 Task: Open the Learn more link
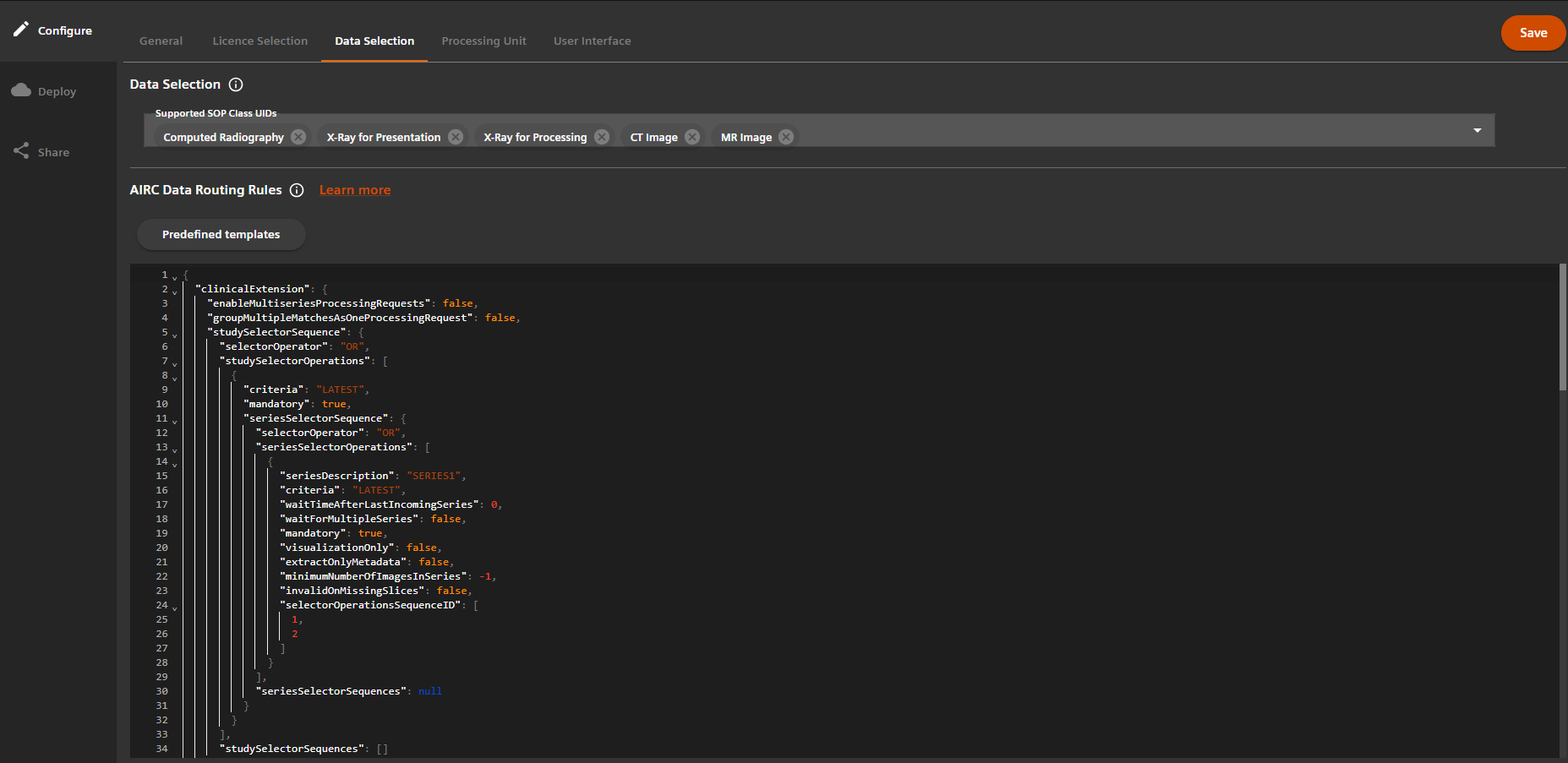point(354,190)
